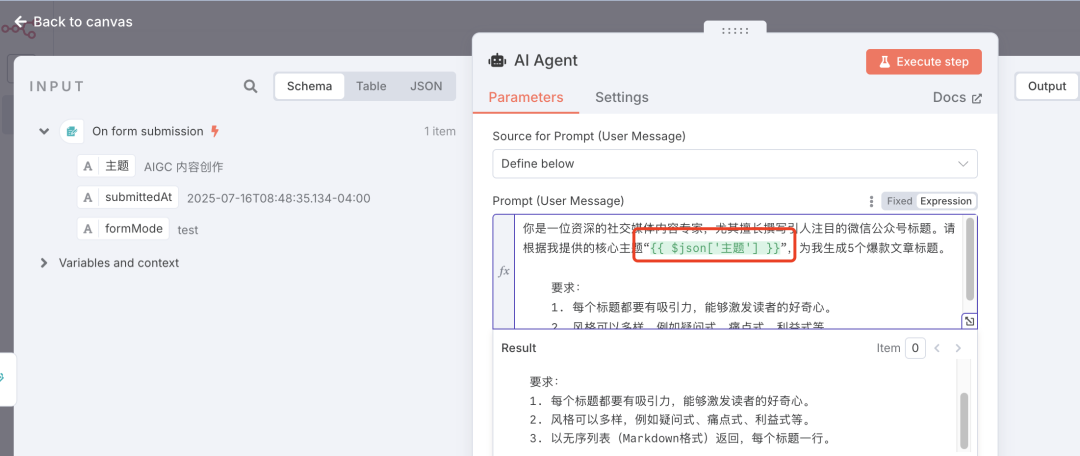
Task: Click the INPUT panel heading
Action: pyautogui.click(x=57, y=87)
